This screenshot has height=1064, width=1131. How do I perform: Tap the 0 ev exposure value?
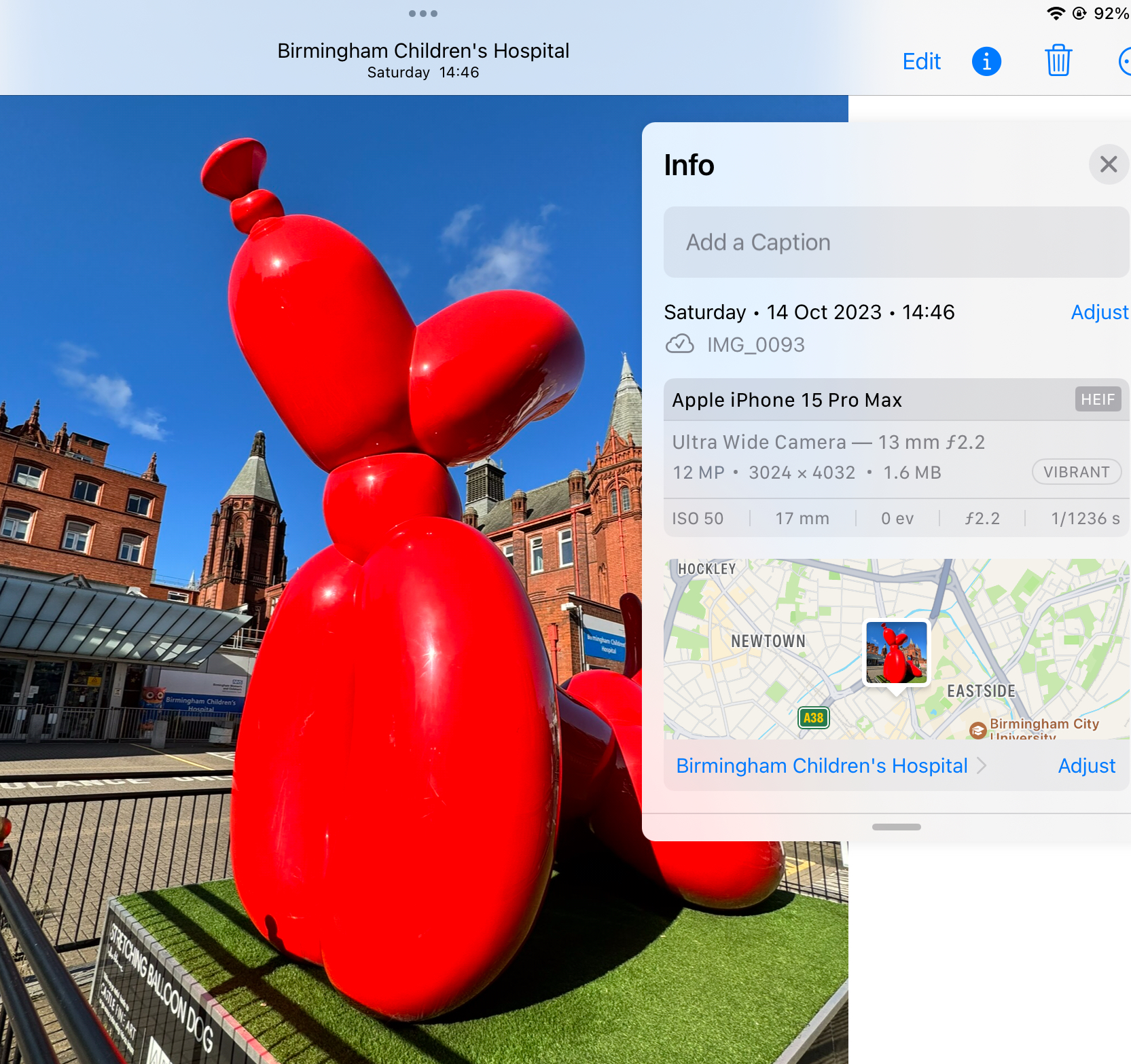[x=897, y=519]
